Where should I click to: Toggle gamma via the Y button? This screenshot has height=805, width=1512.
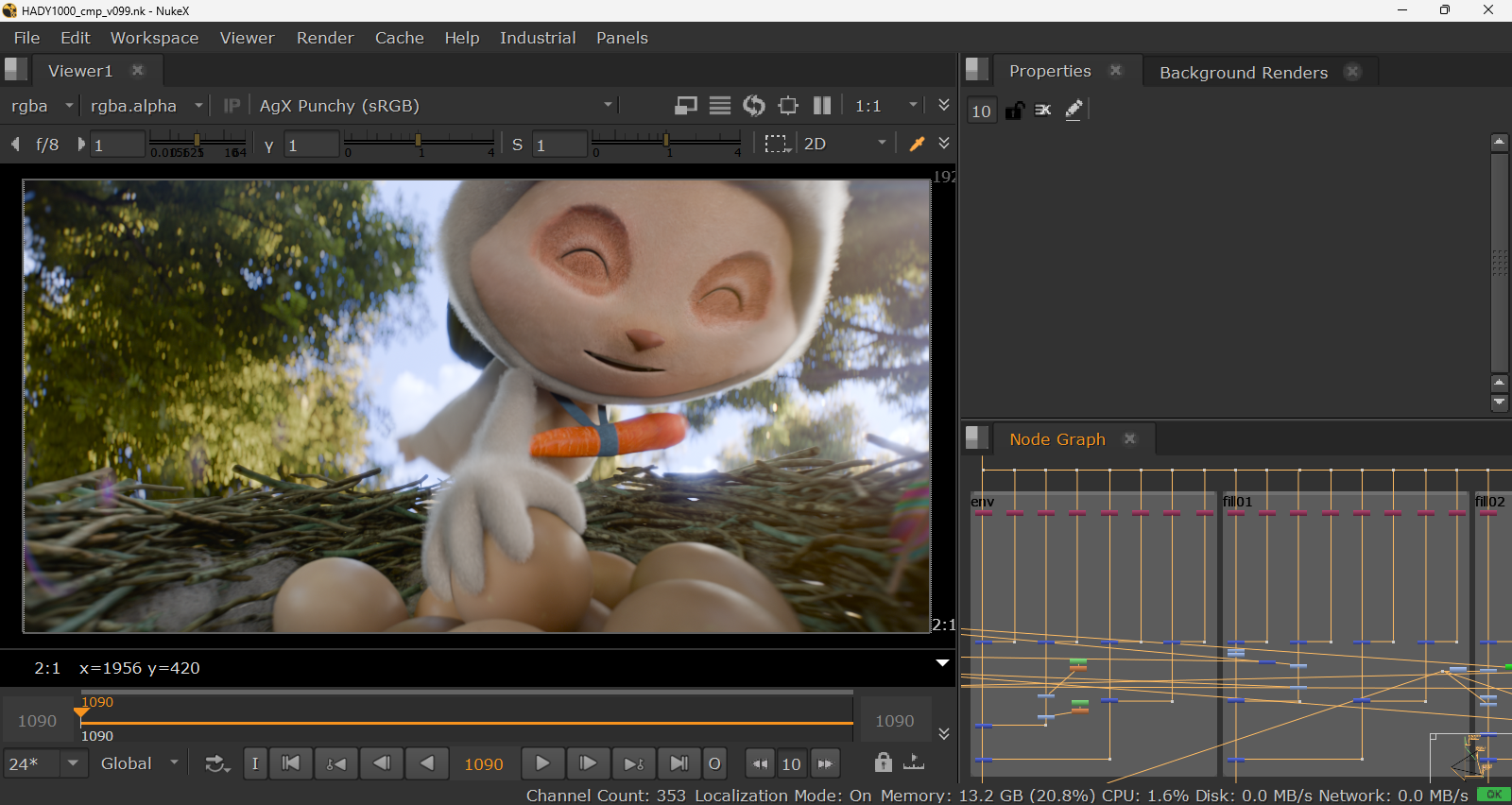269,145
